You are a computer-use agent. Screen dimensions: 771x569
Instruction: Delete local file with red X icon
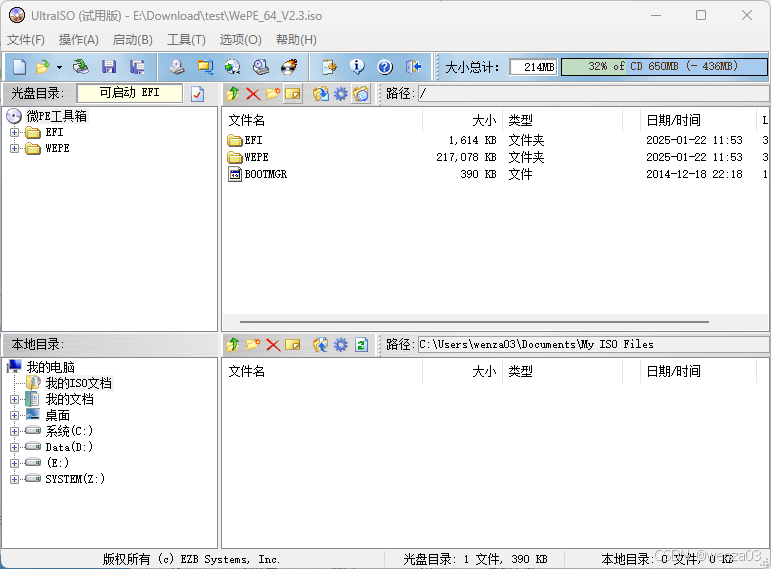pos(273,345)
